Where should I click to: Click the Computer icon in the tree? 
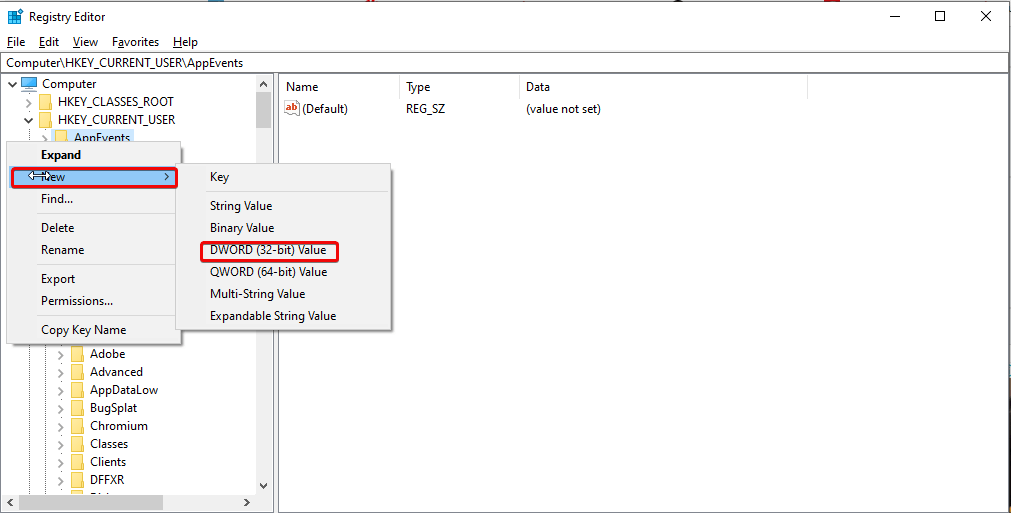click(29, 84)
